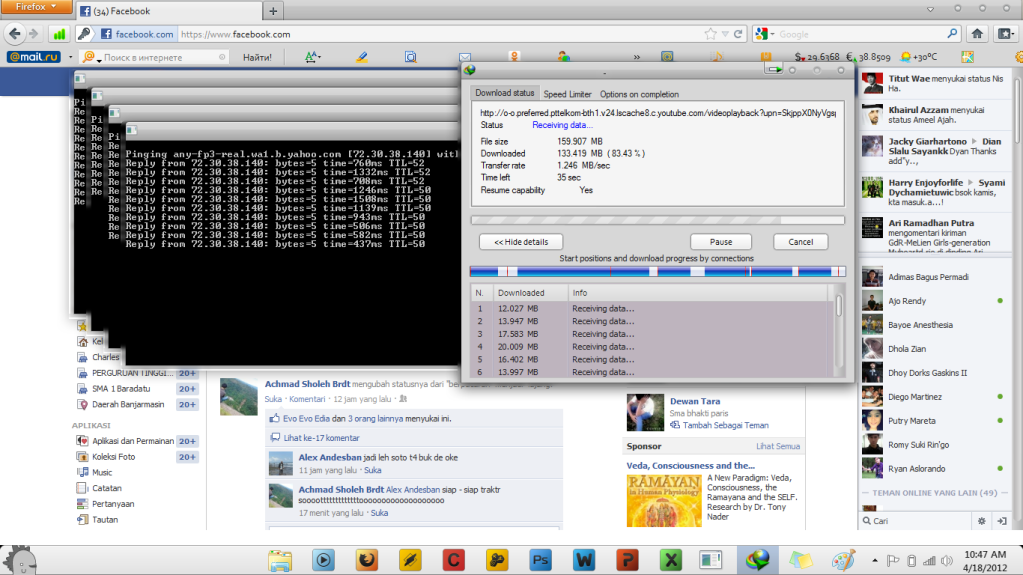This screenshot has height=575, width=1023.
Task: Click the Downloaded column header
Action: (x=529, y=292)
